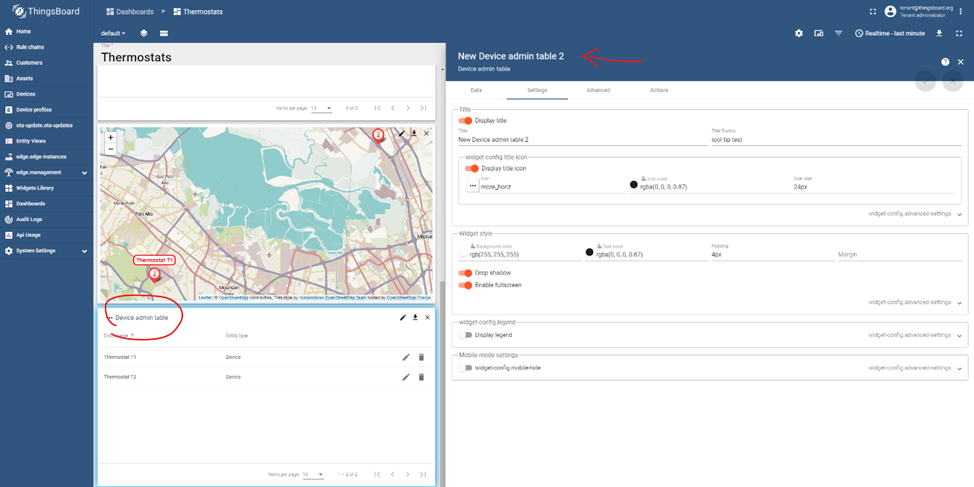Click the Title Tooltip input field

pos(836,140)
